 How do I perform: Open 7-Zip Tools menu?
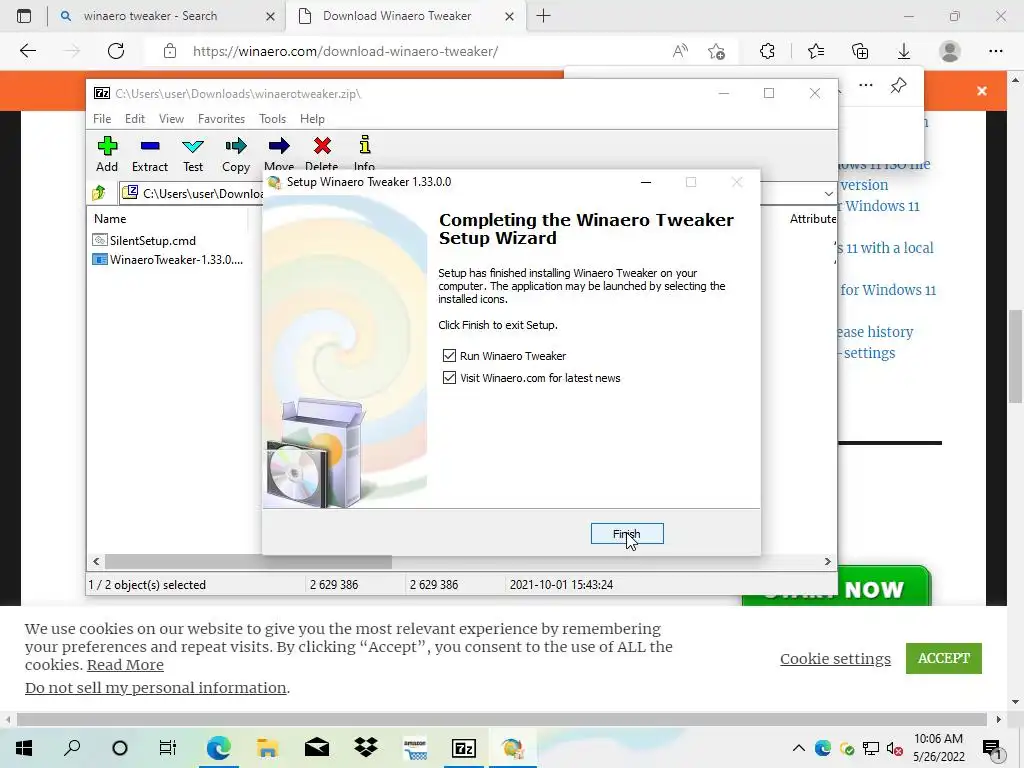point(272,119)
